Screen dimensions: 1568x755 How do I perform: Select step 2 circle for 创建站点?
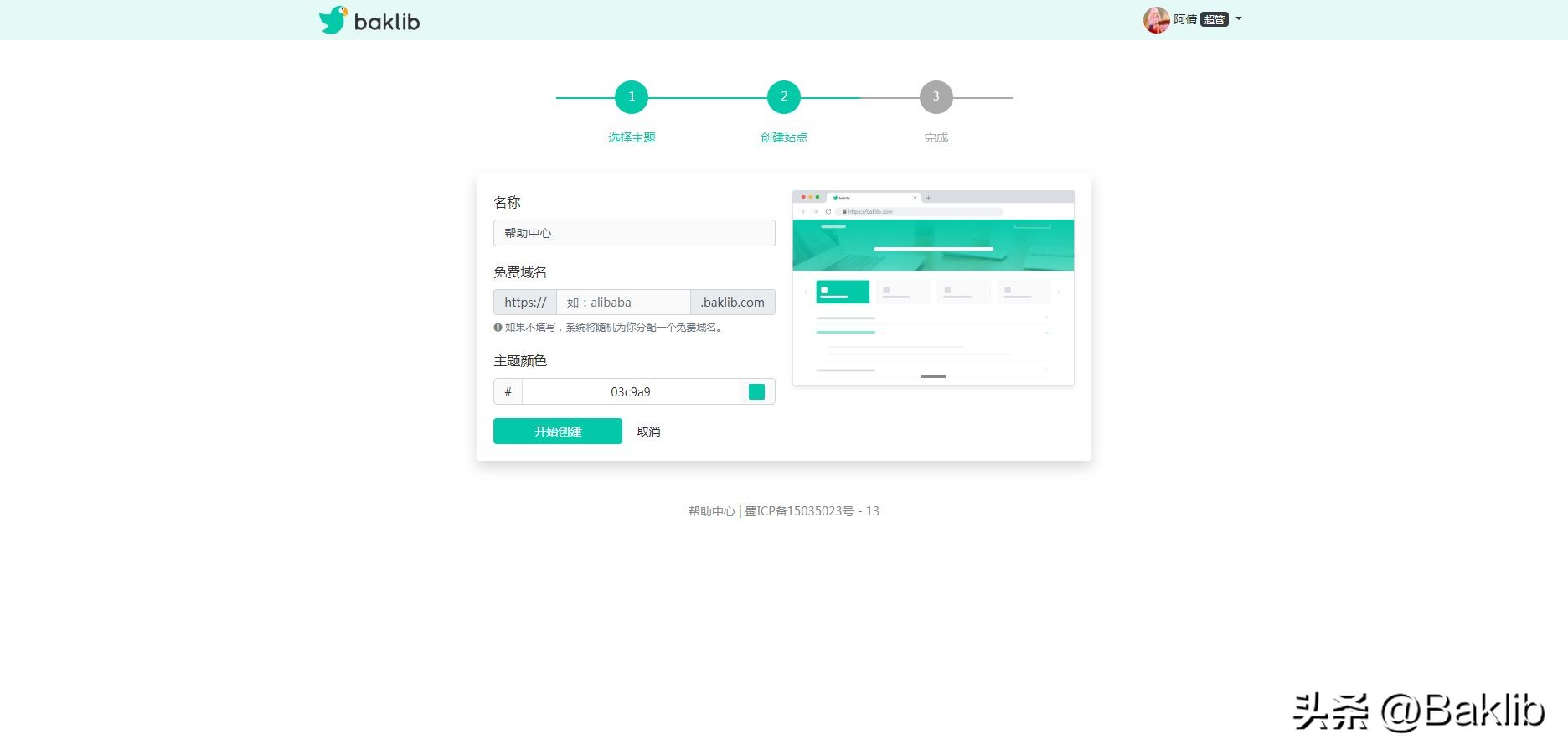tap(783, 96)
